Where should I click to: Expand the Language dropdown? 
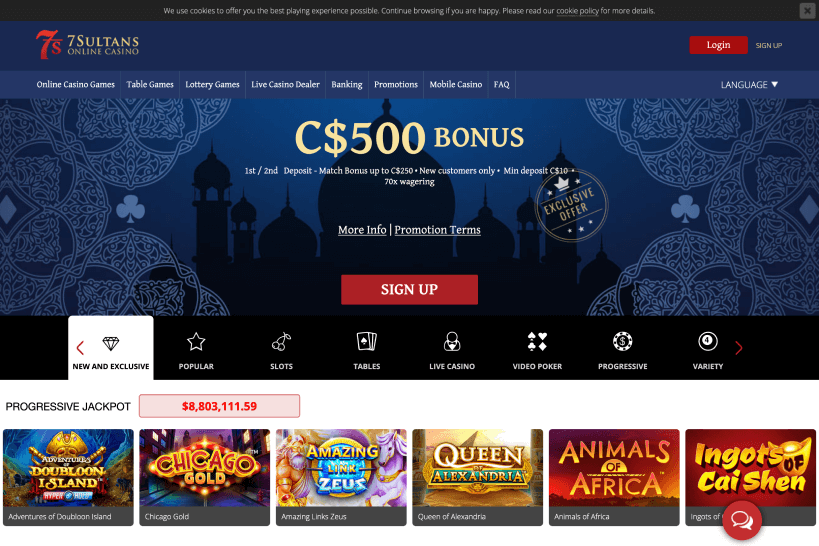(x=749, y=85)
